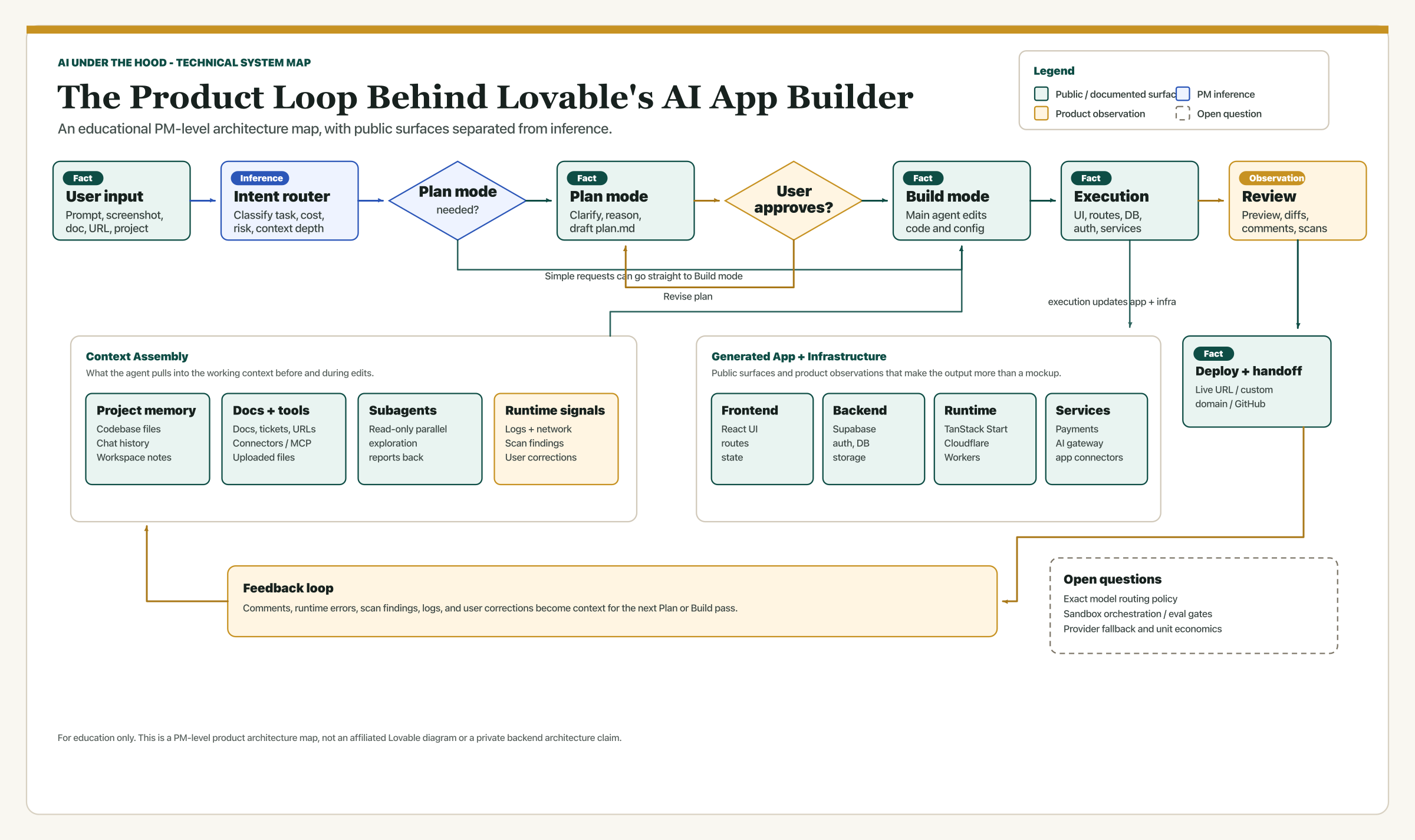Click blue 'PM inference' legend swatch
The width and height of the screenshot is (1415, 840).
click(1183, 94)
